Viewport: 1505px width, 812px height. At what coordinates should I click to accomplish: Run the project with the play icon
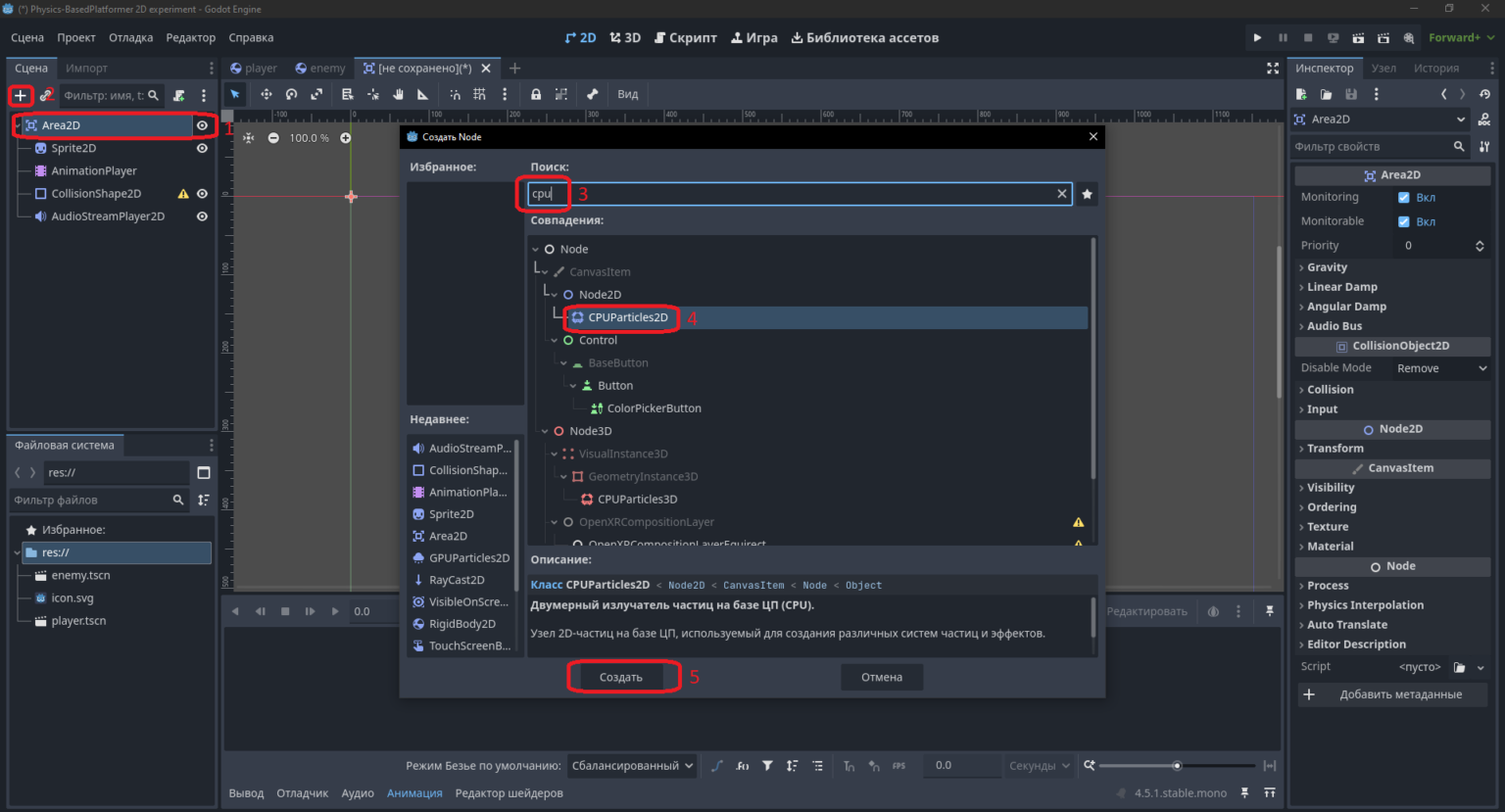[x=1257, y=38]
